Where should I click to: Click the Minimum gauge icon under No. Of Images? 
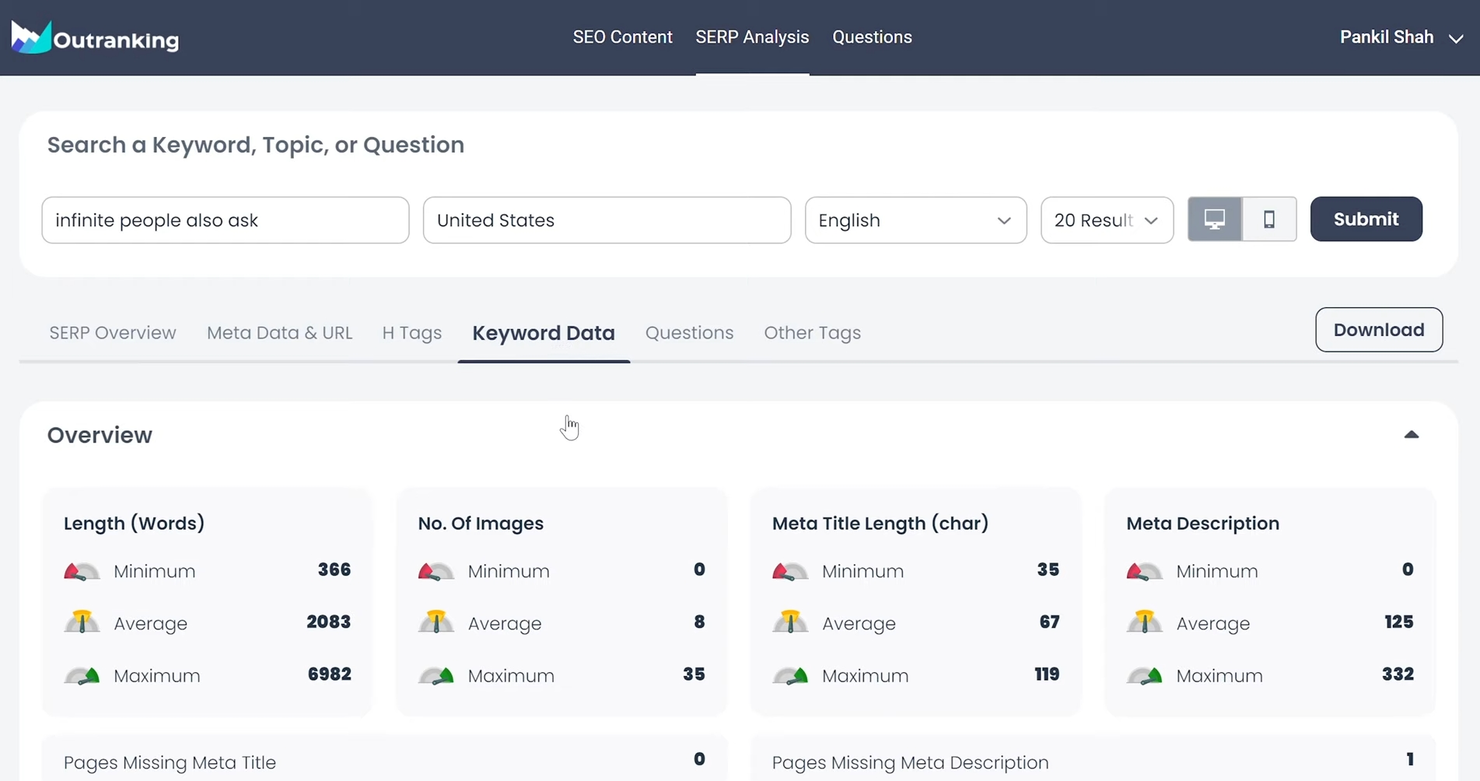coord(436,570)
